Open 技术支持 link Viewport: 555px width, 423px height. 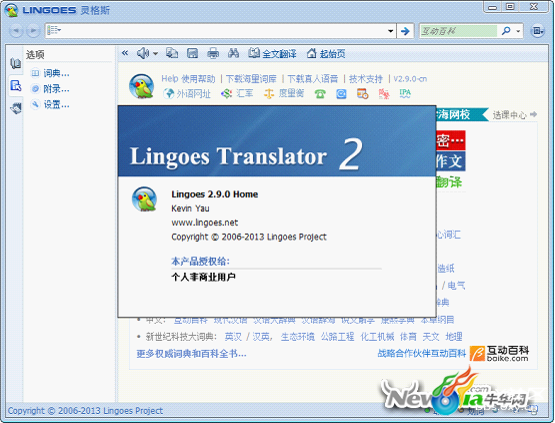[366, 79]
